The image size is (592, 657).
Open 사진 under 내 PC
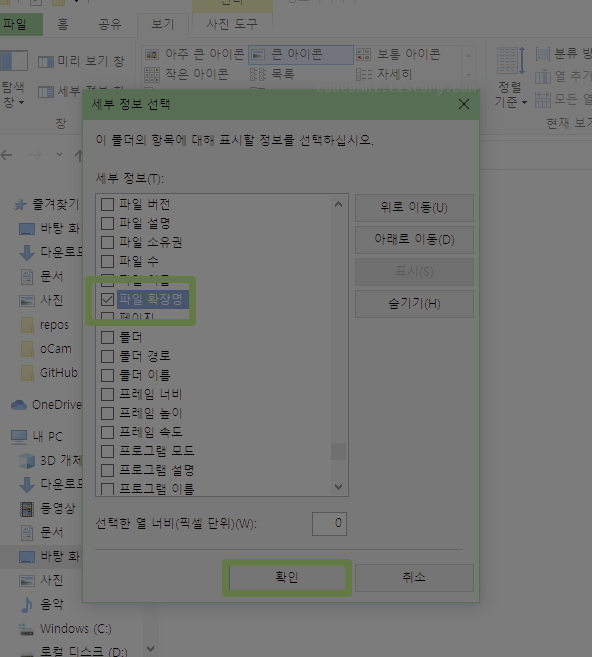pos(42,580)
